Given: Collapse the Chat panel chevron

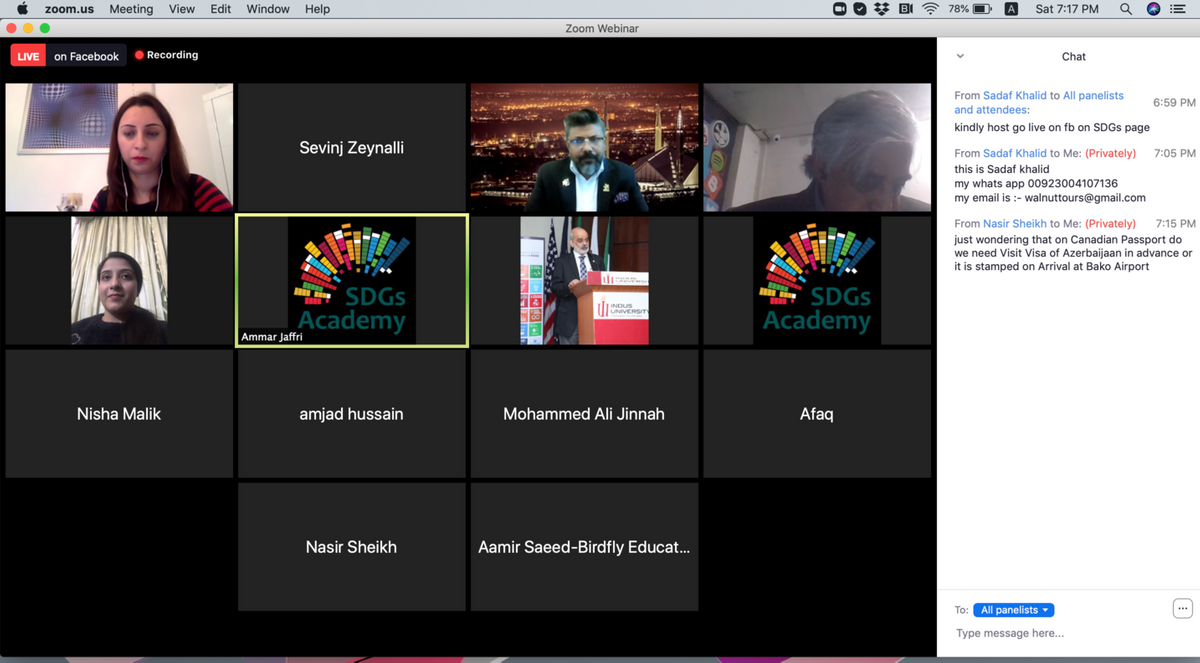Looking at the screenshot, I should [960, 57].
